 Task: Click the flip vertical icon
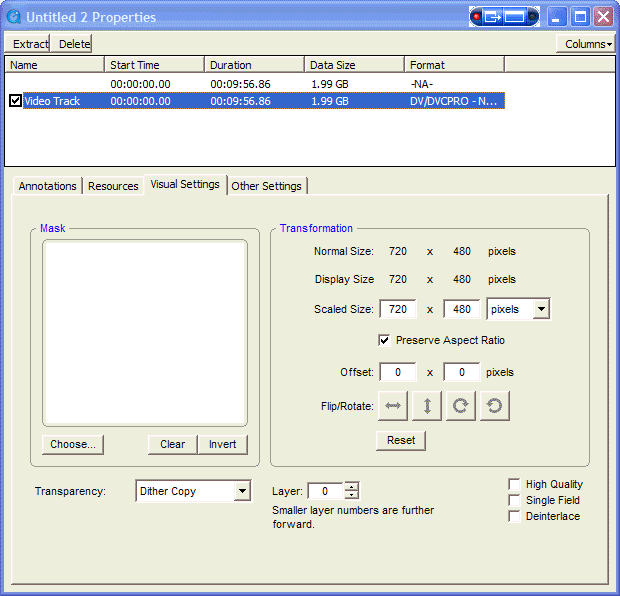427,406
